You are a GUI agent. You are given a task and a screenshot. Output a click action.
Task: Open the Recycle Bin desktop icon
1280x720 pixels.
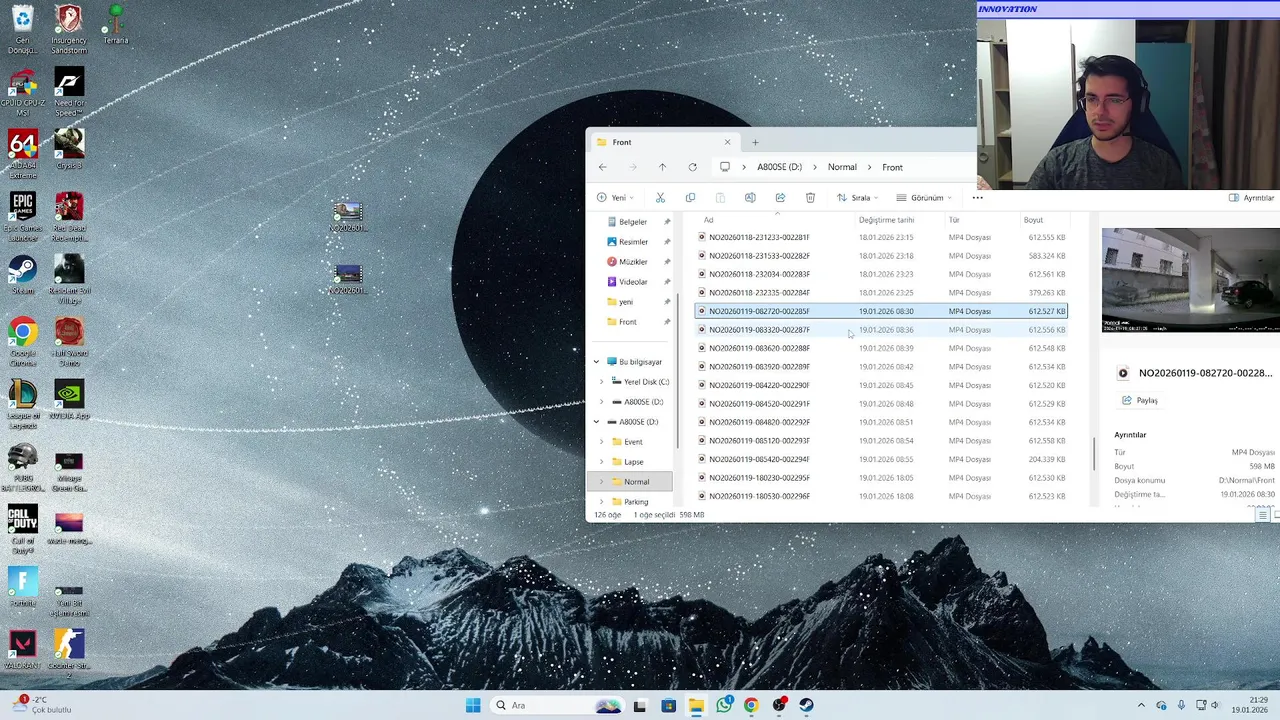[x=22, y=30]
